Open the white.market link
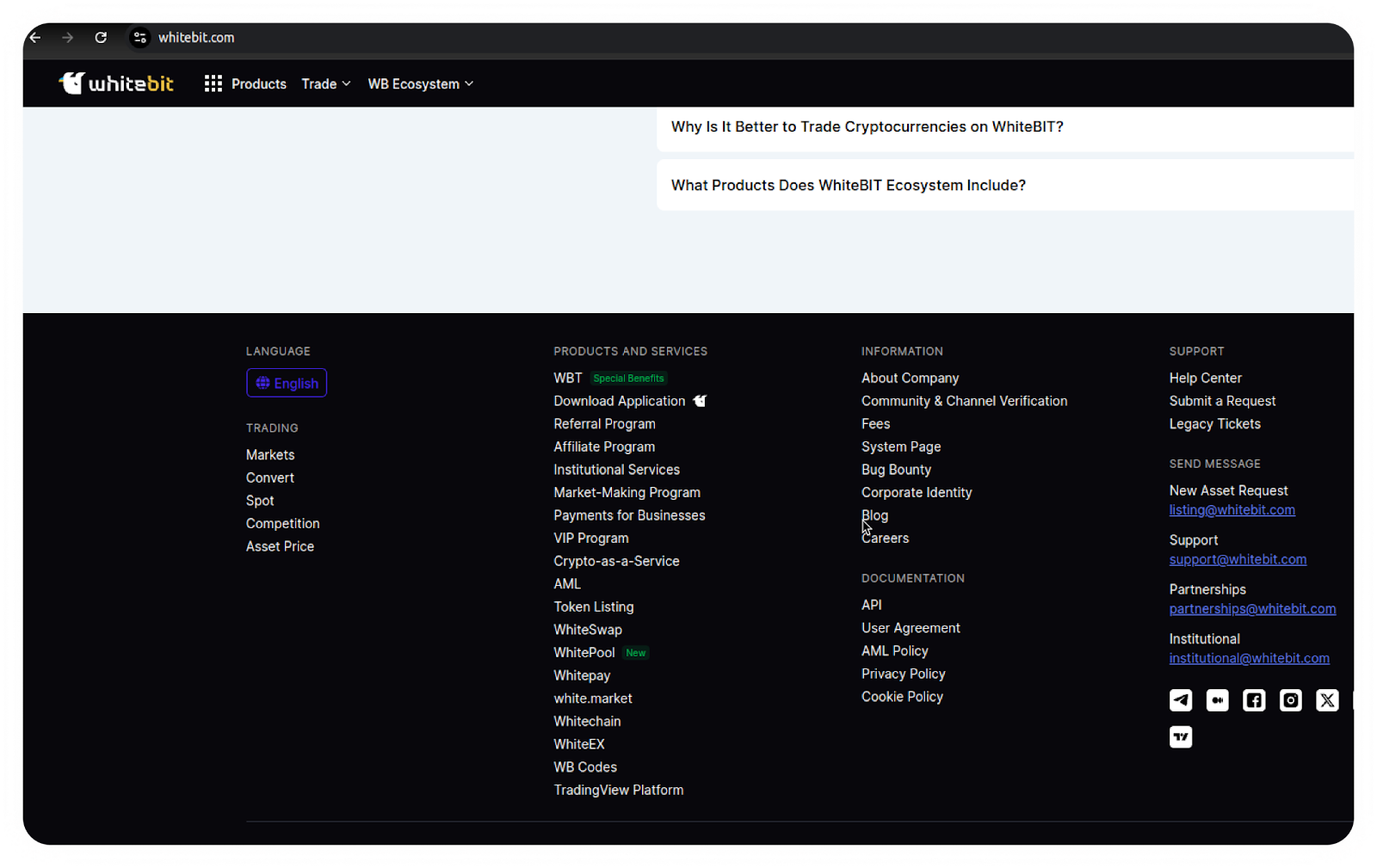The height and width of the screenshot is (868, 1377). tap(593, 699)
